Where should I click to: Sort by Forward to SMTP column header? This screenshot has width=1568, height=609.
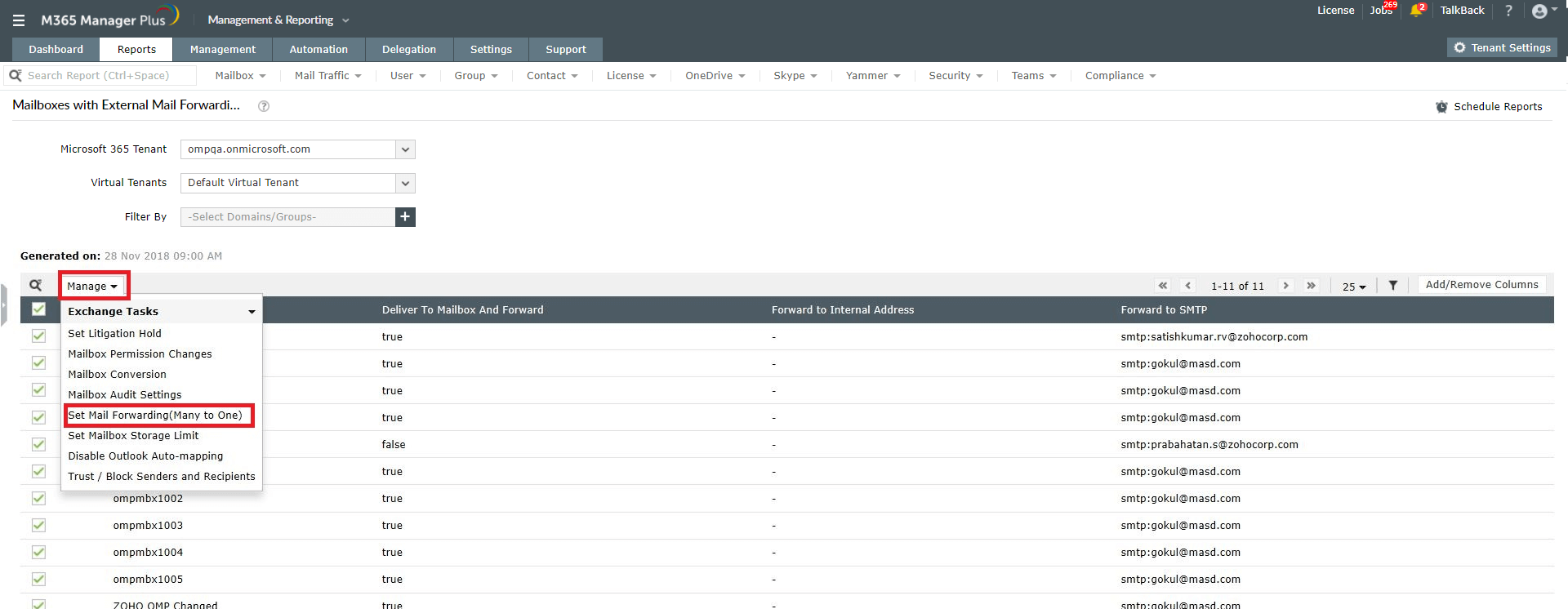coord(1164,310)
